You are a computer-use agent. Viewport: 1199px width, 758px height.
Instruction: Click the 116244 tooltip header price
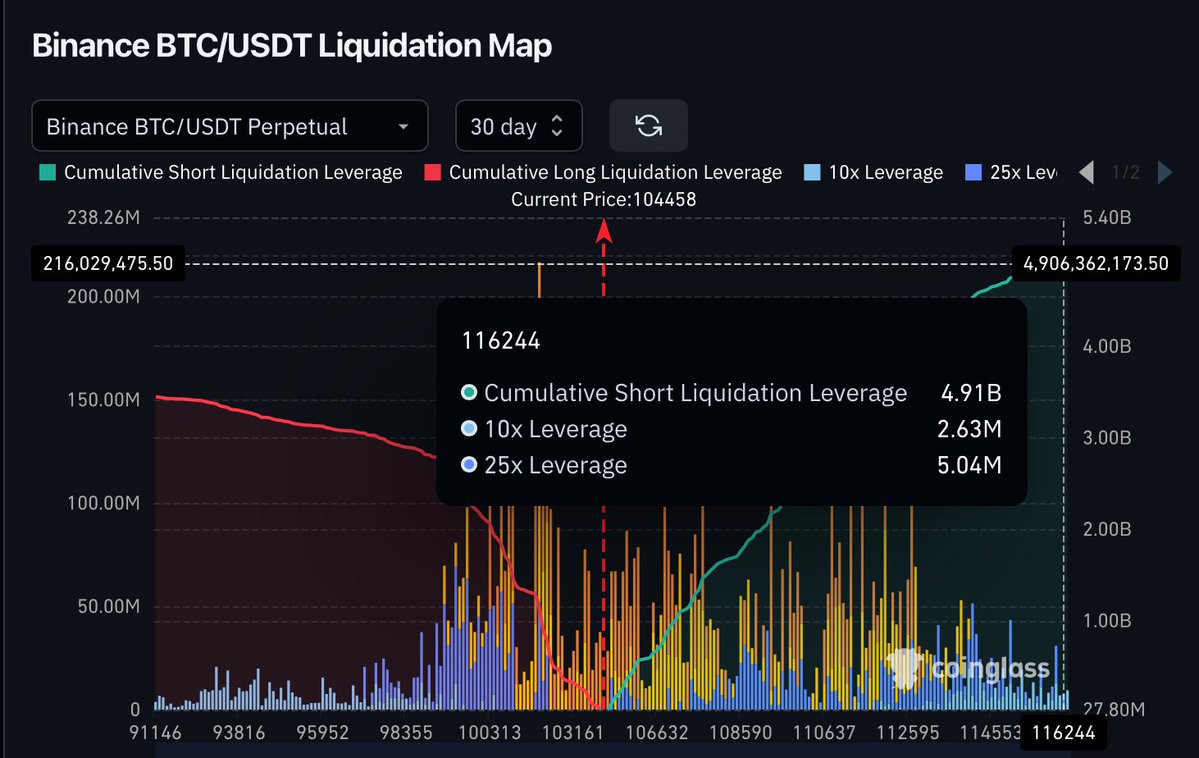pos(501,340)
